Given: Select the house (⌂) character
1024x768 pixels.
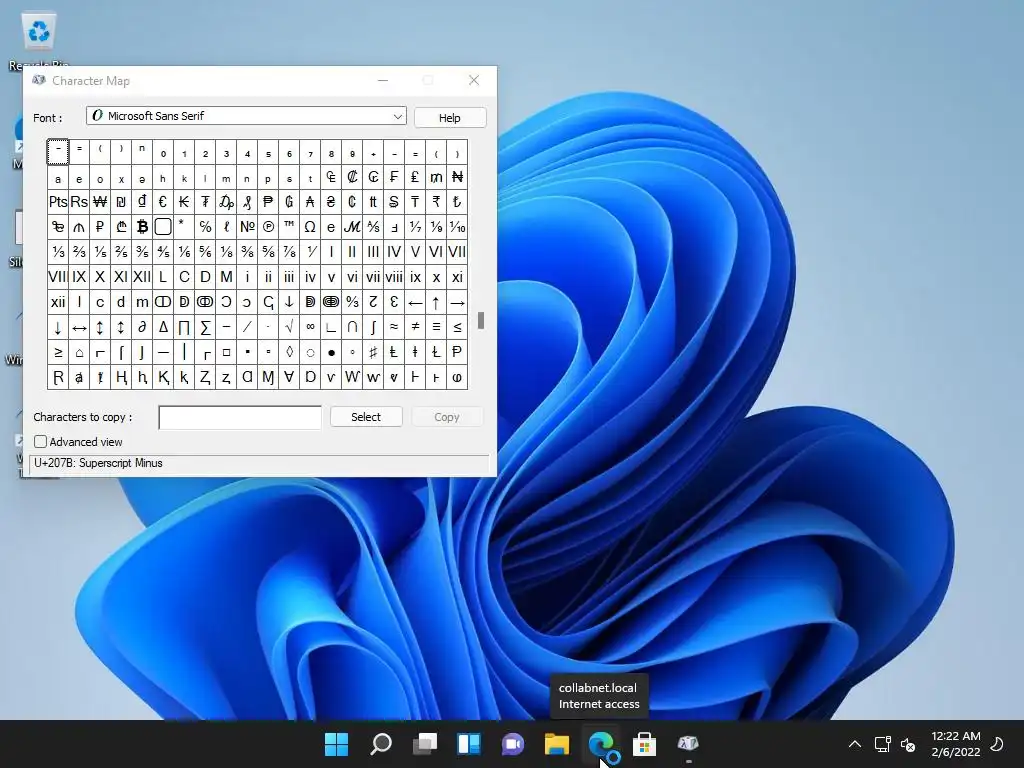Looking at the screenshot, I should (x=79, y=353).
